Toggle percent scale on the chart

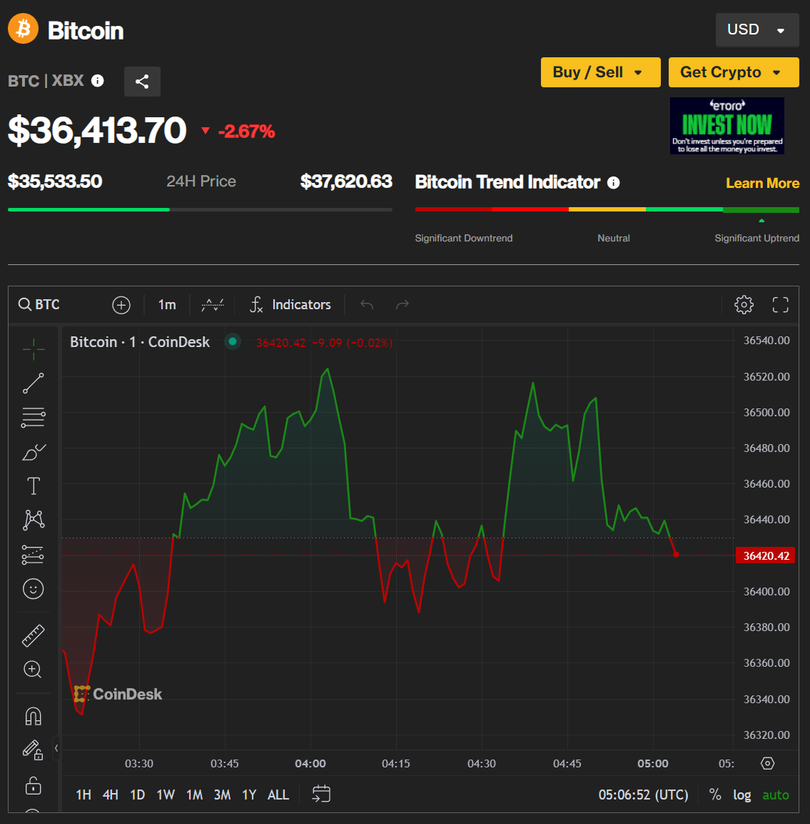coord(715,795)
